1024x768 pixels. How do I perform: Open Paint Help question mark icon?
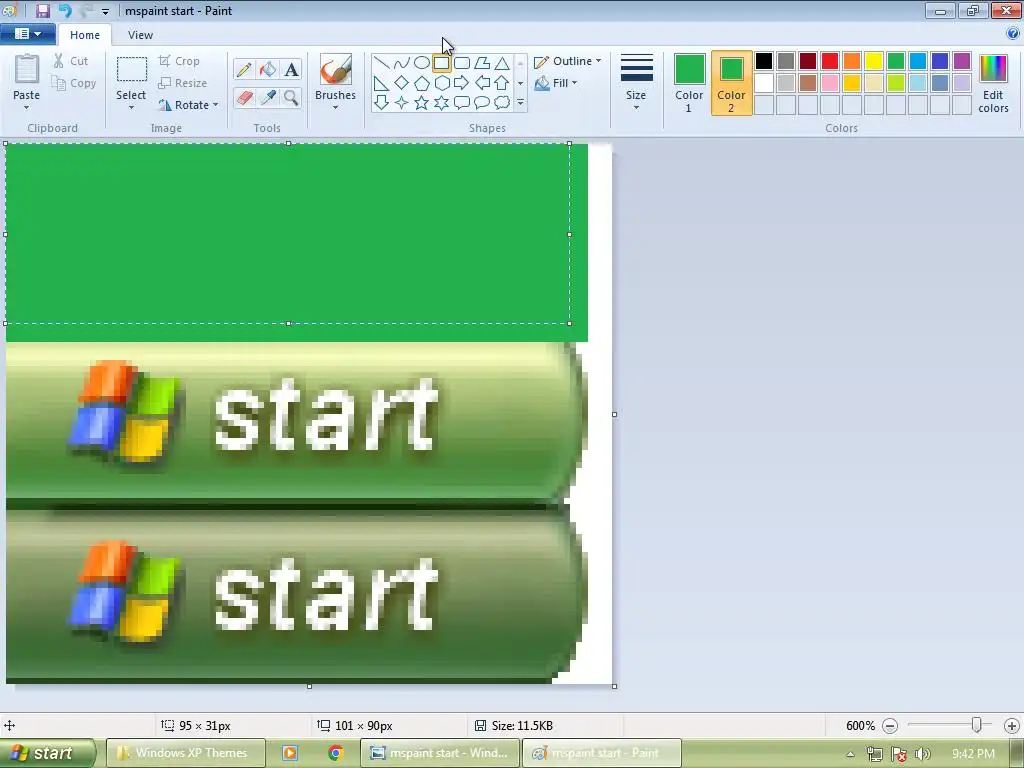(1013, 34)
